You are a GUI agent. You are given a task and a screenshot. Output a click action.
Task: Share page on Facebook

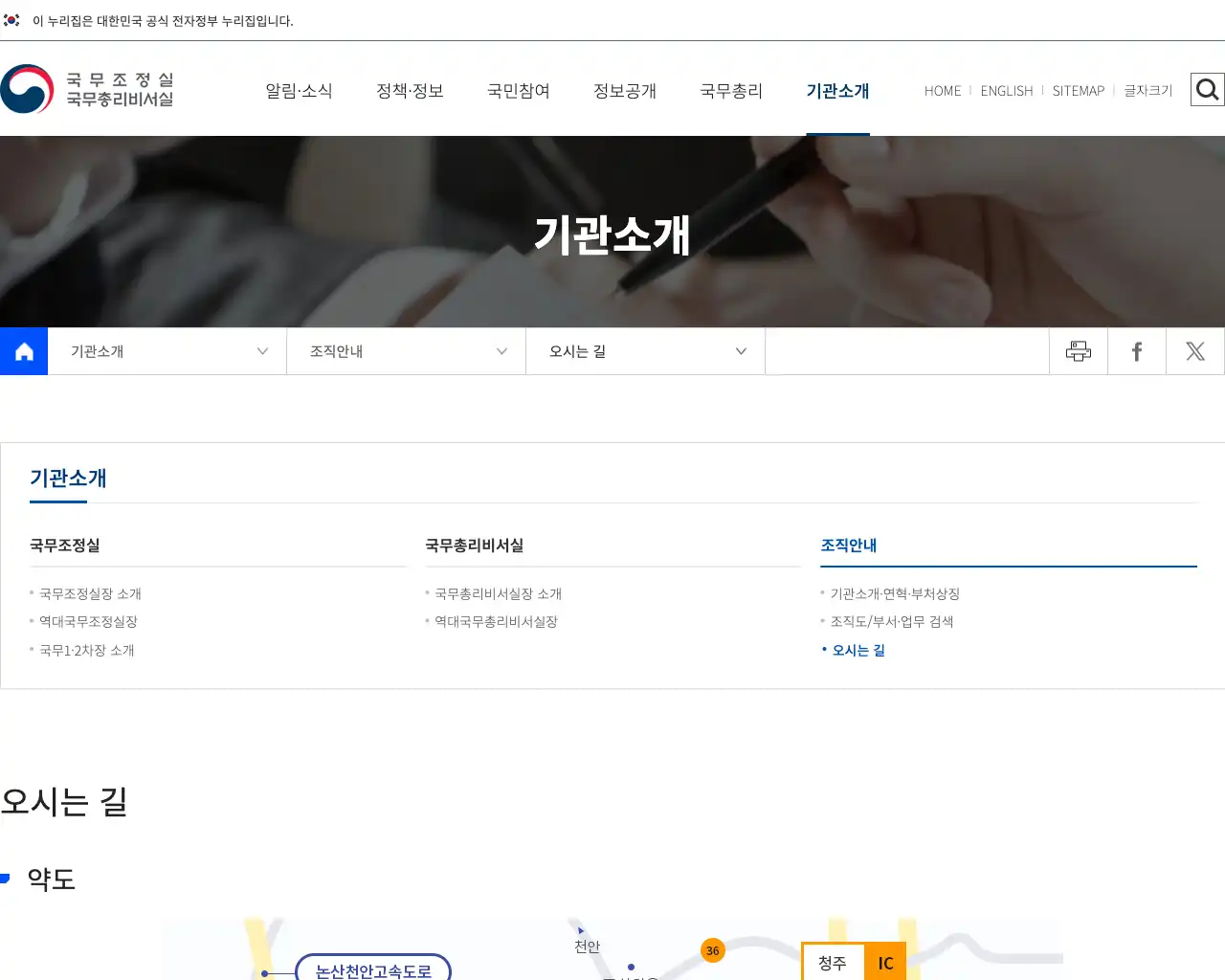[1137, 351]
